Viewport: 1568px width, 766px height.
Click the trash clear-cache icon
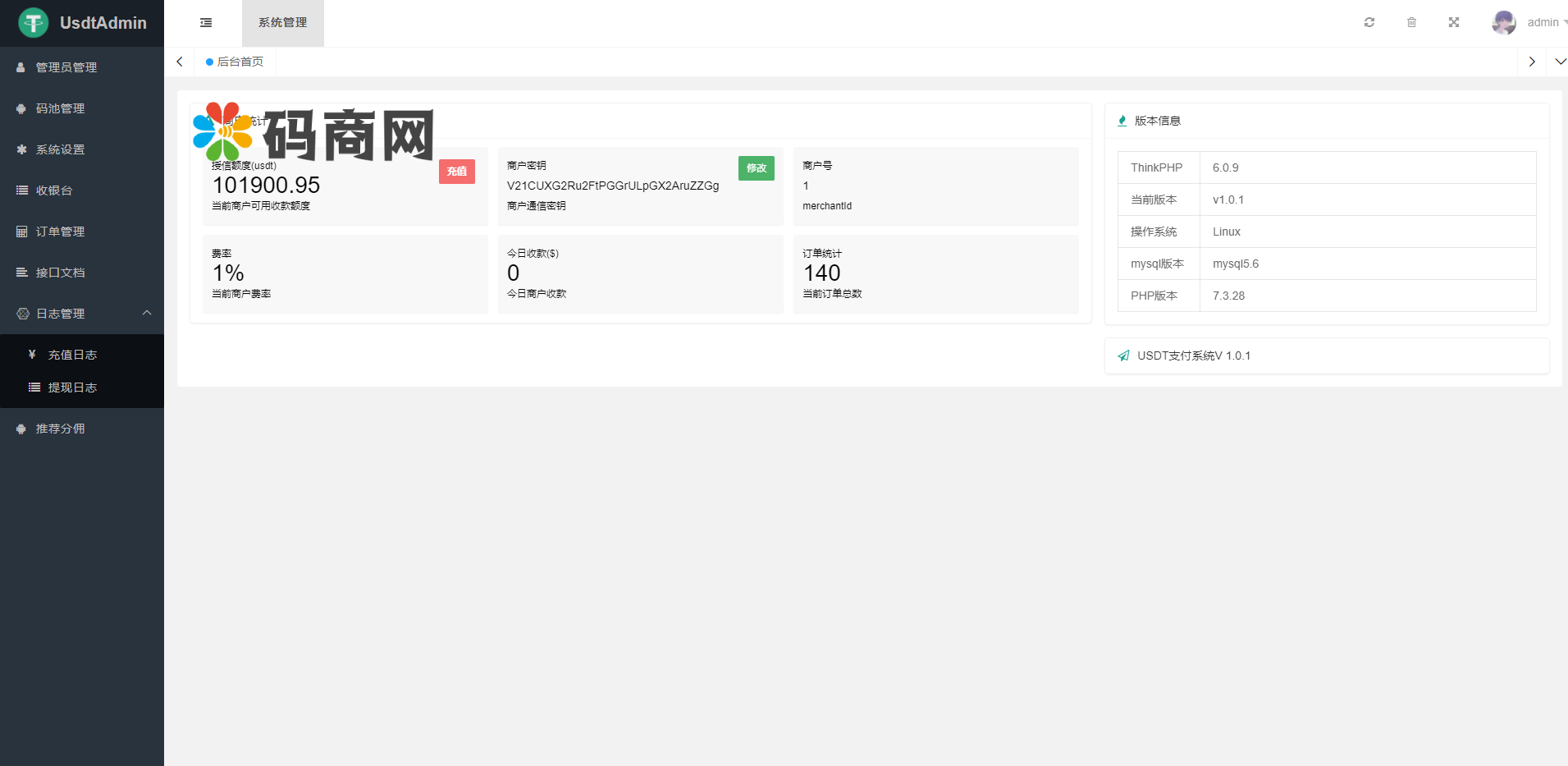click(x=1411, y=23)
